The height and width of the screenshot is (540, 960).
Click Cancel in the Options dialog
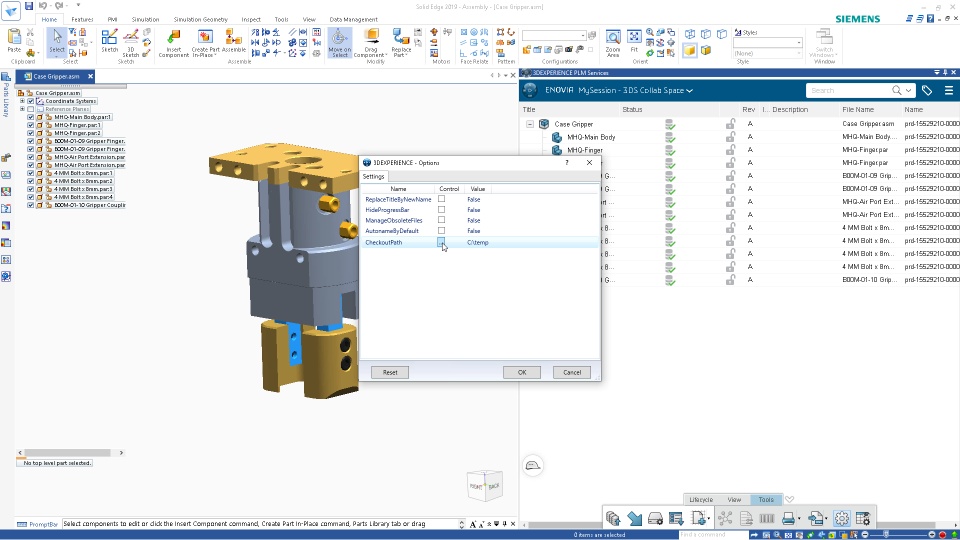point(572,372)
